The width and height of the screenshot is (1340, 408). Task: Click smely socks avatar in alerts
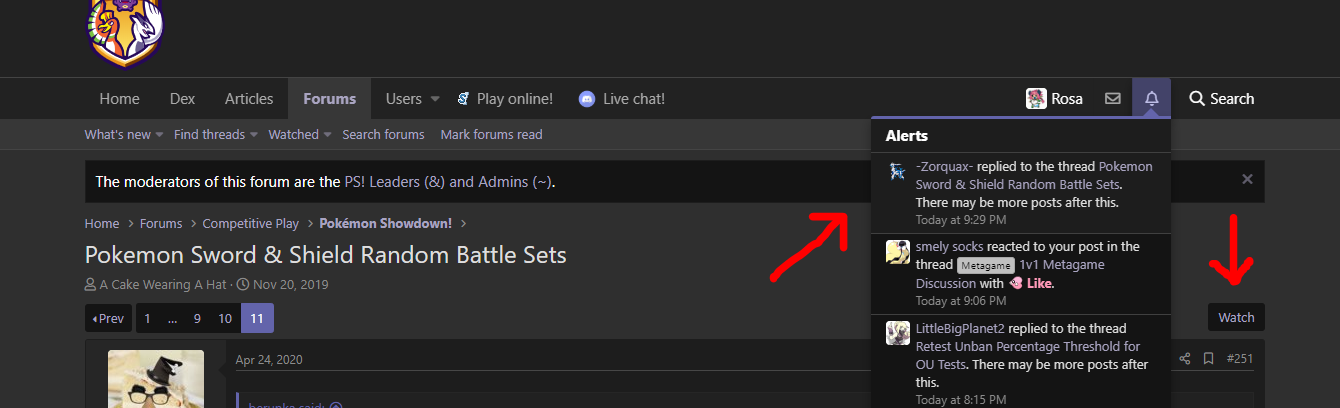897,252
